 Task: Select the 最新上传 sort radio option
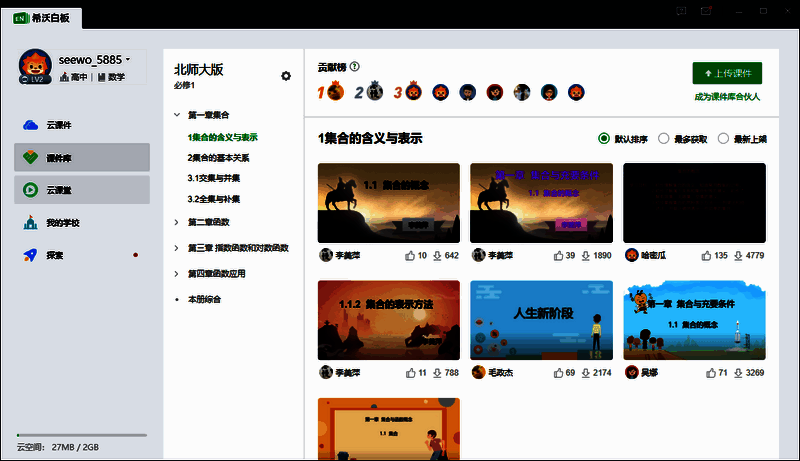(723, 139)
